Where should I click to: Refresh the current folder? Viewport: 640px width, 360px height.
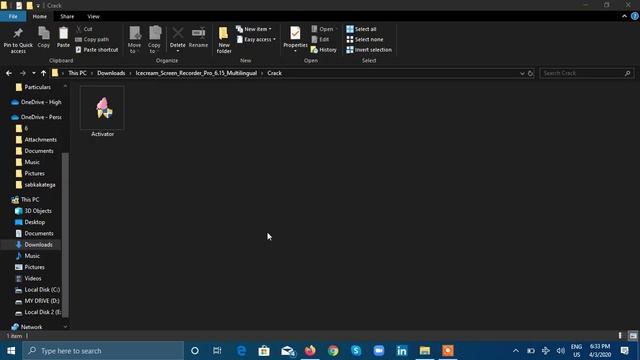coord(531,73)
